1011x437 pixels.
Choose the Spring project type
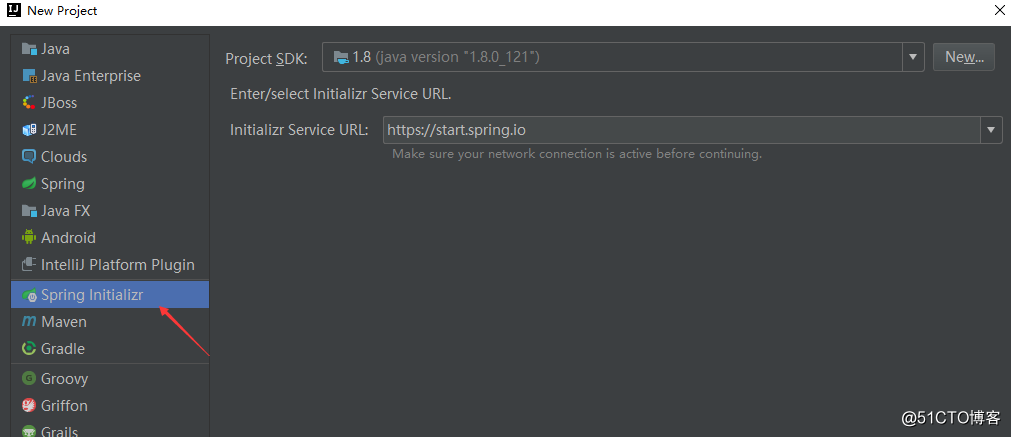click(x=110, y=184)
